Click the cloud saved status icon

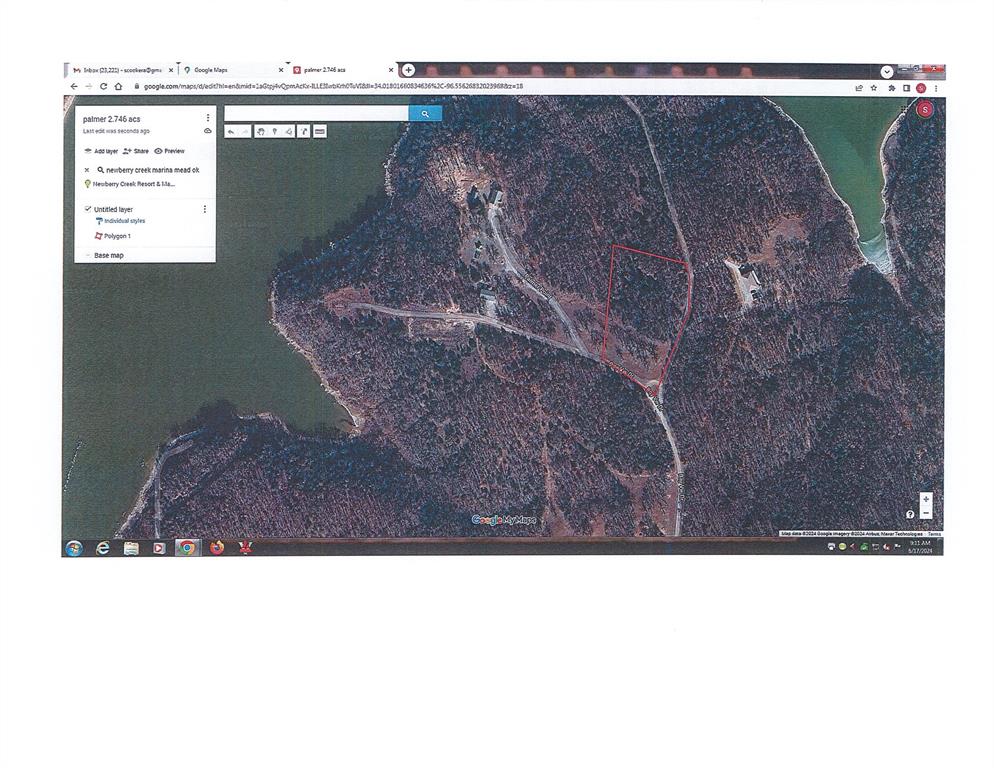click(207, 131)
